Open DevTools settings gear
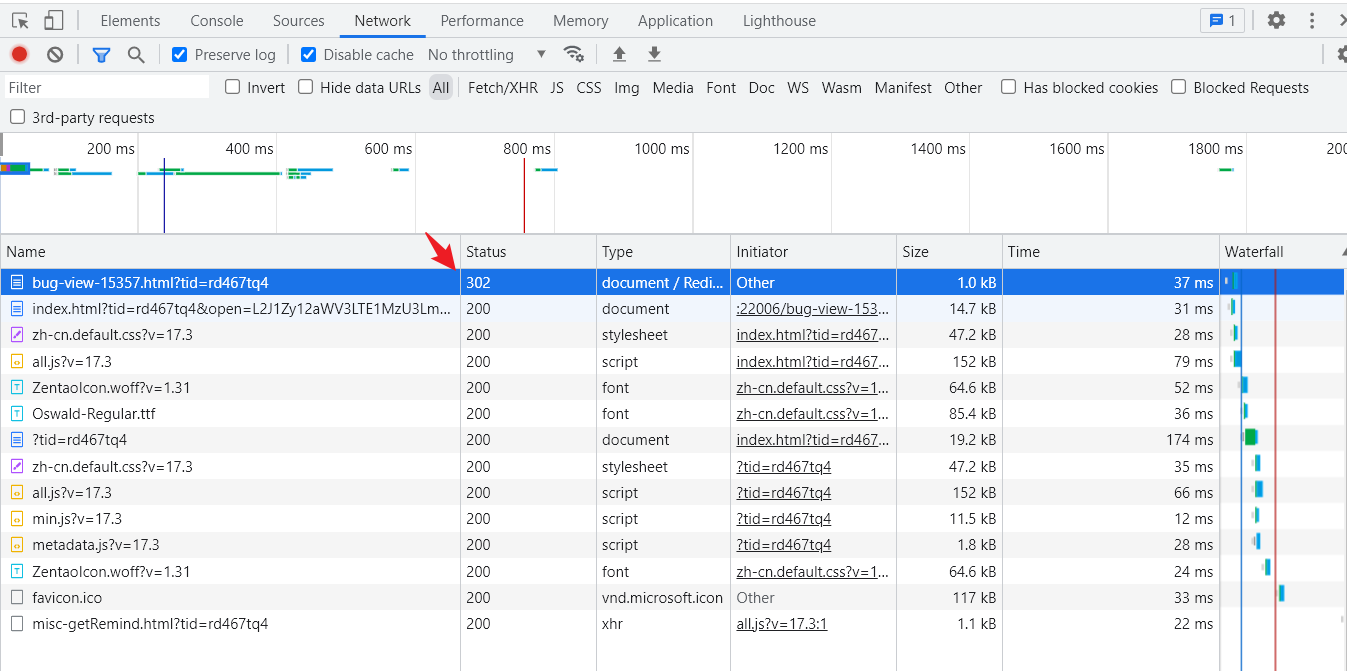Screen dimensions: 1347x671 click(x=1276, y=20)
